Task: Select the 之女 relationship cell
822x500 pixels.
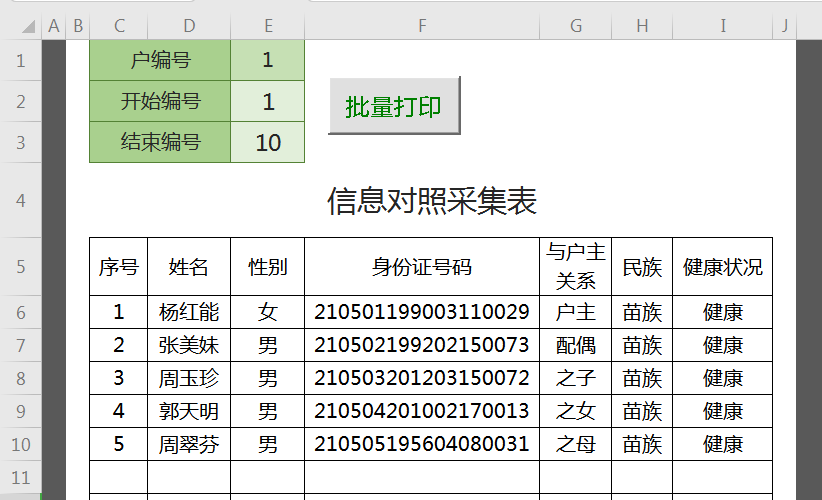Action: click(x=576, y=411)
